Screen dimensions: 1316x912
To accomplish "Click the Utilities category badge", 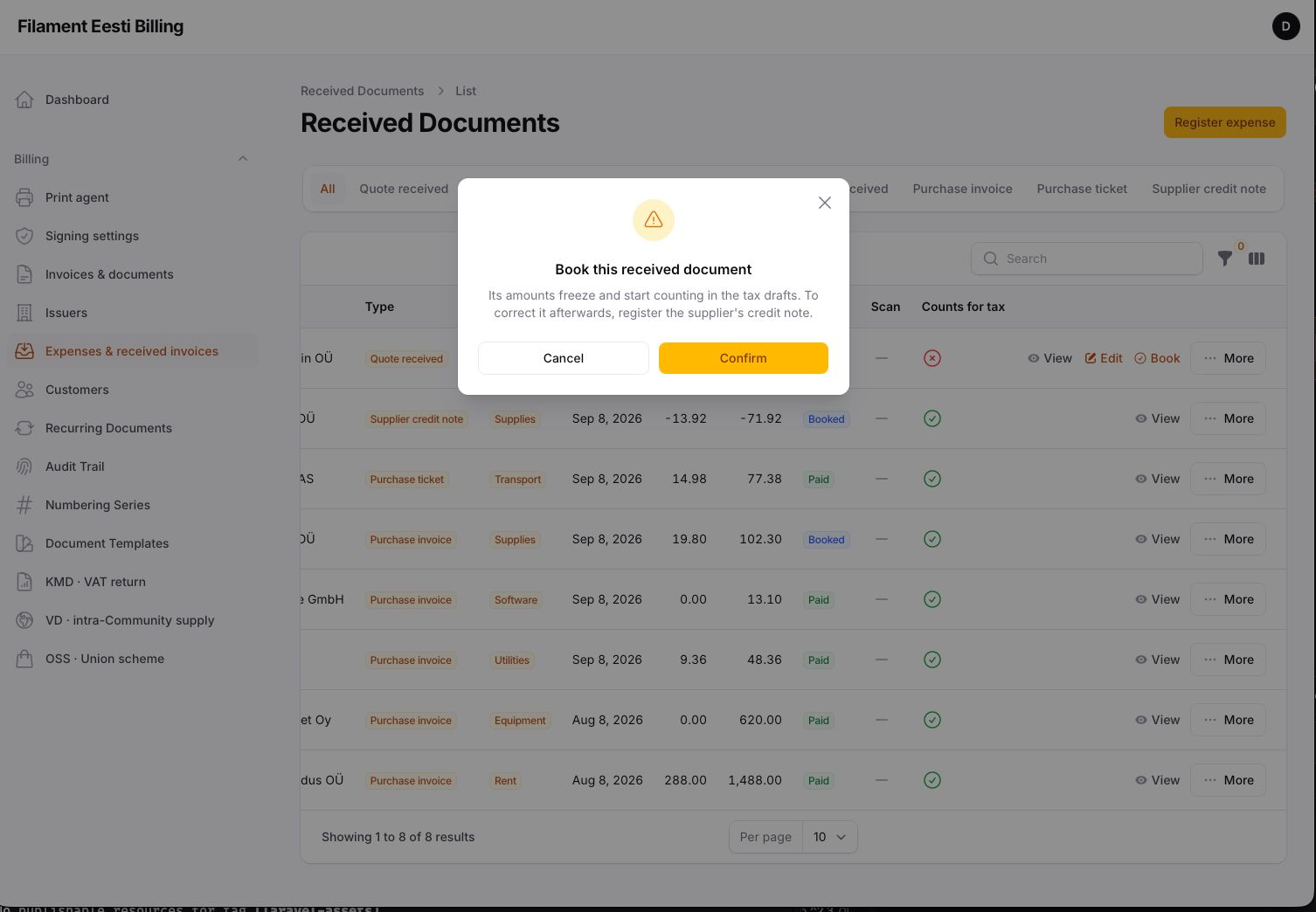I will [511, 660].
